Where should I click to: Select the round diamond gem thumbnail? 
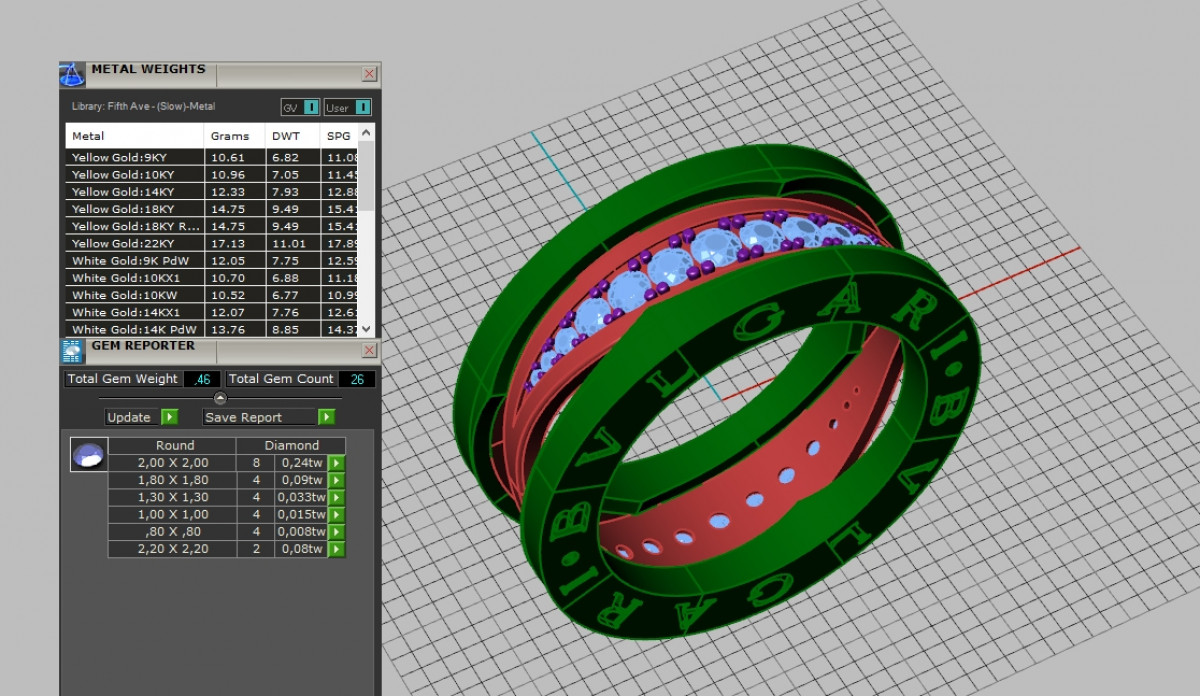88,454
